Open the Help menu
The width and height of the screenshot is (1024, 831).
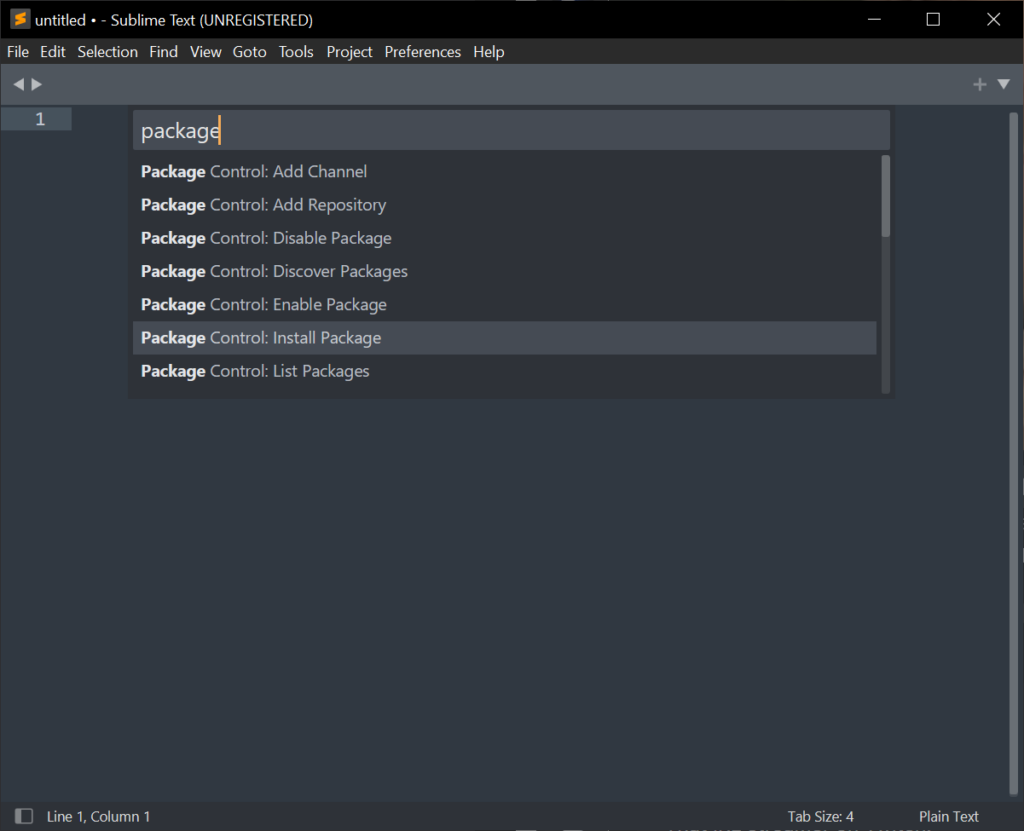coord(488,52)
